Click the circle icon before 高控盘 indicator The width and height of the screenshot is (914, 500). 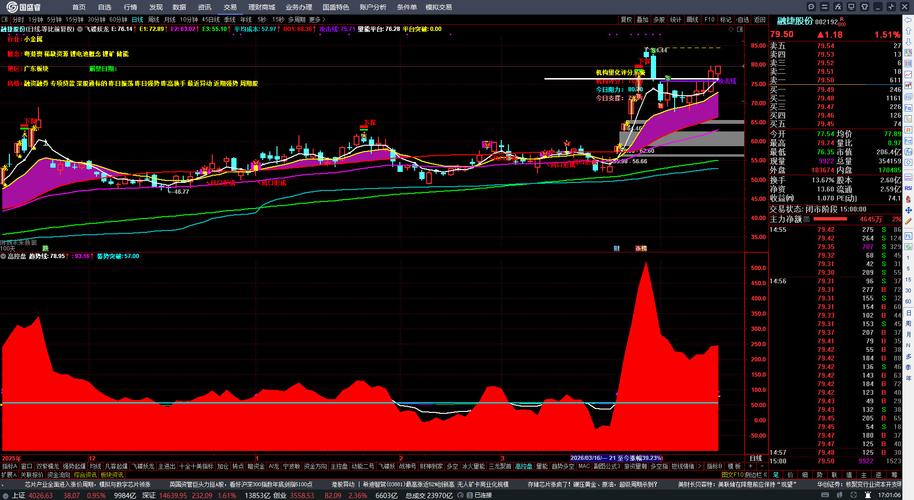(3, 256)
